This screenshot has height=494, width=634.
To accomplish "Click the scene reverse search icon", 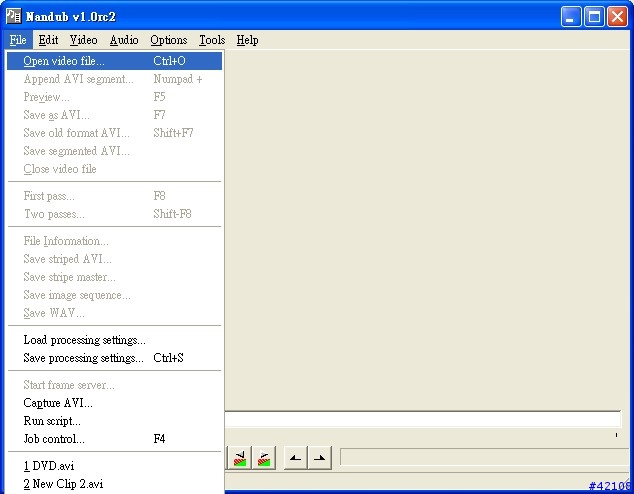I will click(x=239, y=458).
